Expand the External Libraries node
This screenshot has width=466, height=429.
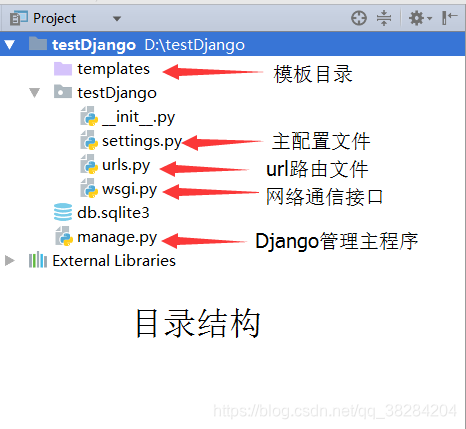pyautogui.click(x=10, y=260)
